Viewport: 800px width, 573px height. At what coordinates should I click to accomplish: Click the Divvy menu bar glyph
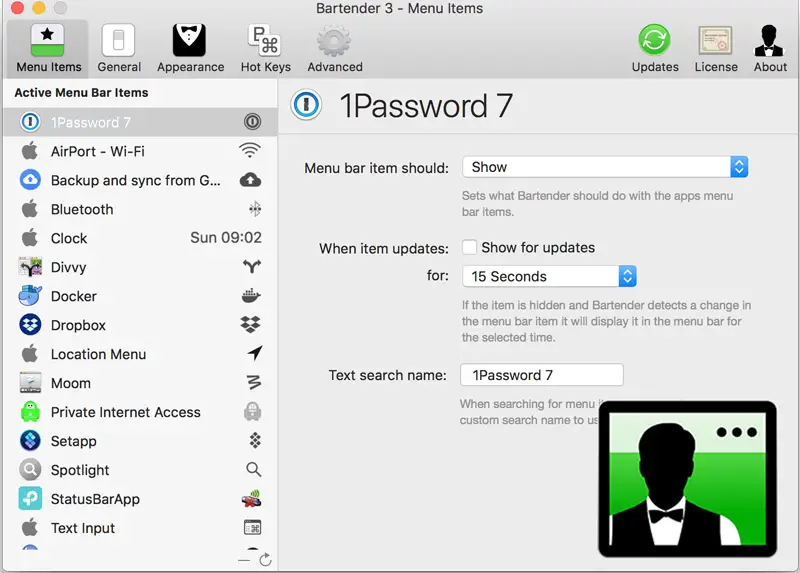click(x=252, y=266)
